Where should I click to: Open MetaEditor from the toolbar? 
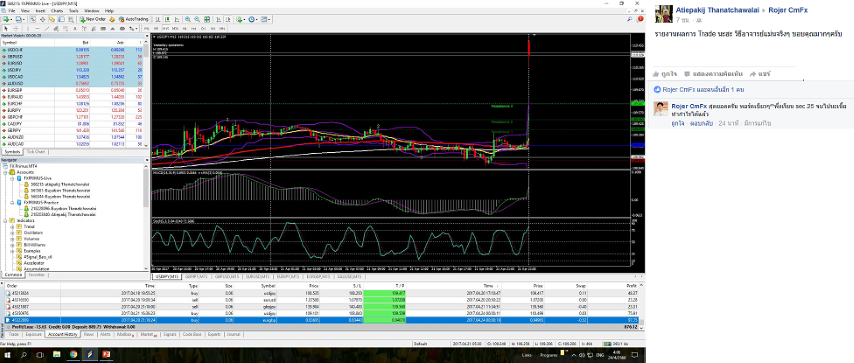pyautogui.click(x=112, y=19)
